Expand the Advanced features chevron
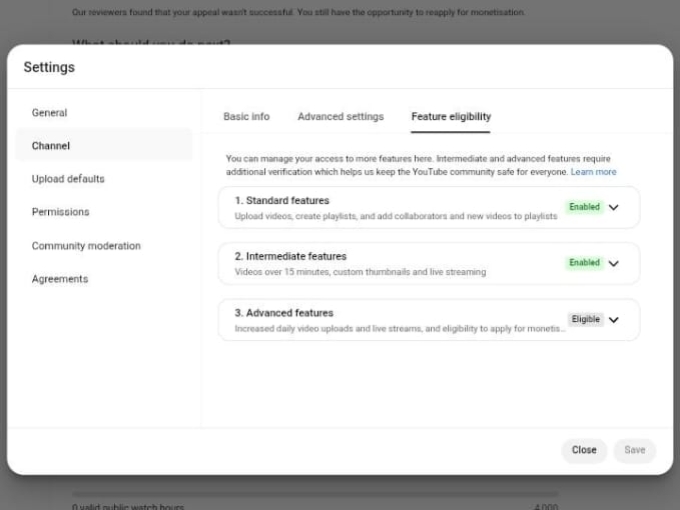 click(614, 320)
